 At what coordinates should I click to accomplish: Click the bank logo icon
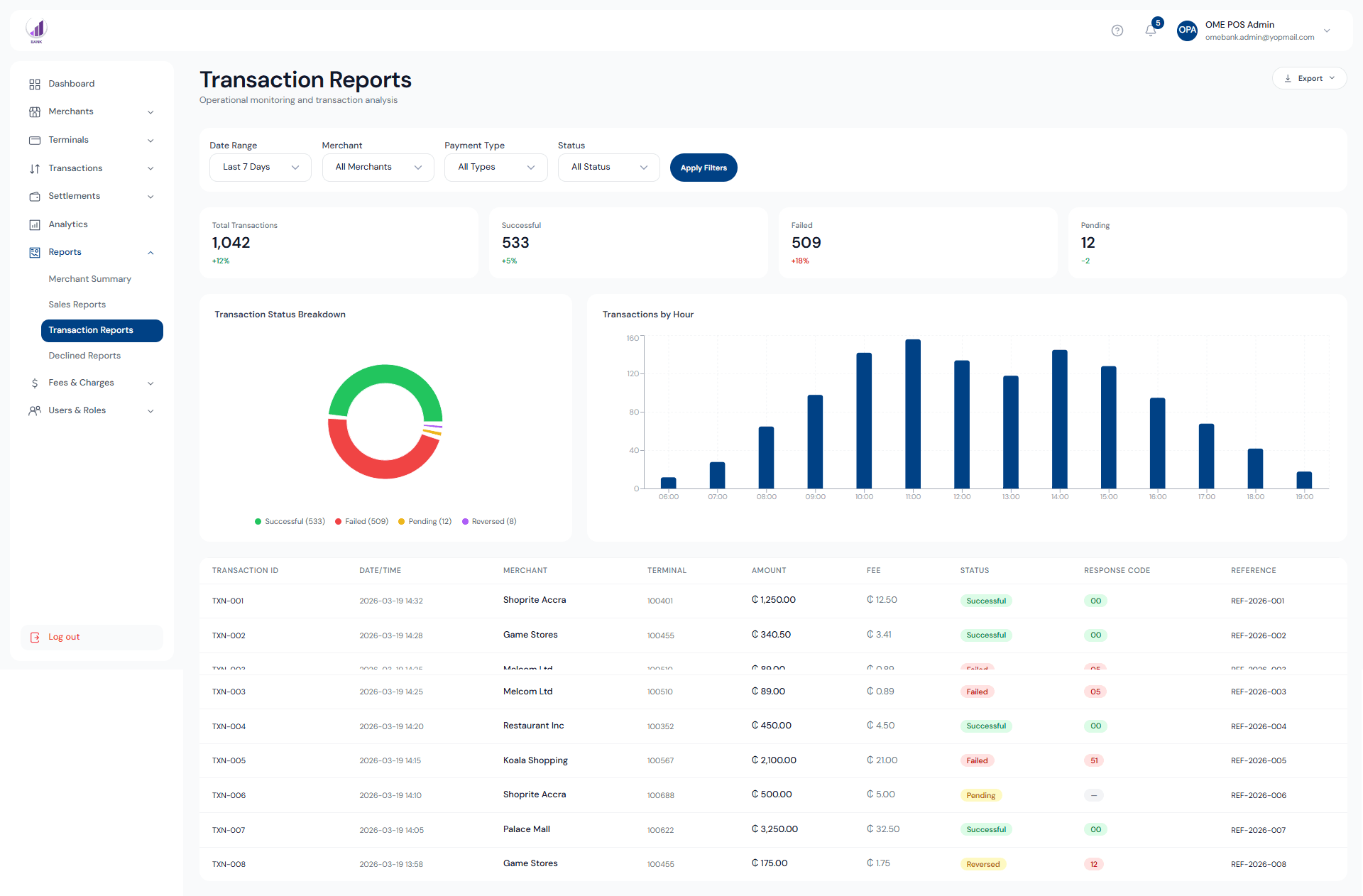click(x=36, y=31)
